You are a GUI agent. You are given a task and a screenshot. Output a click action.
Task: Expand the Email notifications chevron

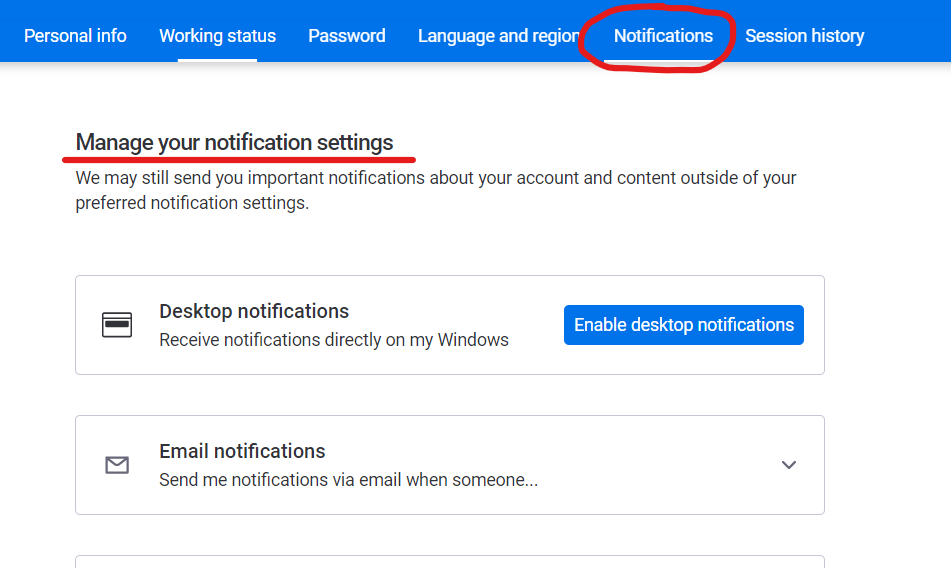pos(788,465)
